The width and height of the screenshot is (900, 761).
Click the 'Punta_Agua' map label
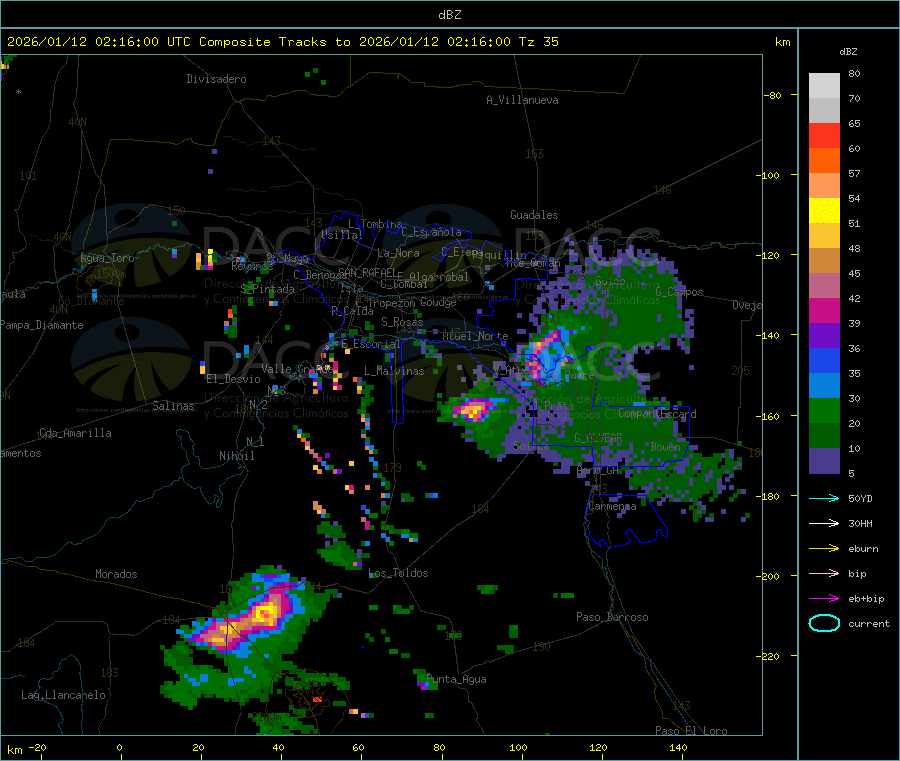pyautogui.click(x=456, y=679)
